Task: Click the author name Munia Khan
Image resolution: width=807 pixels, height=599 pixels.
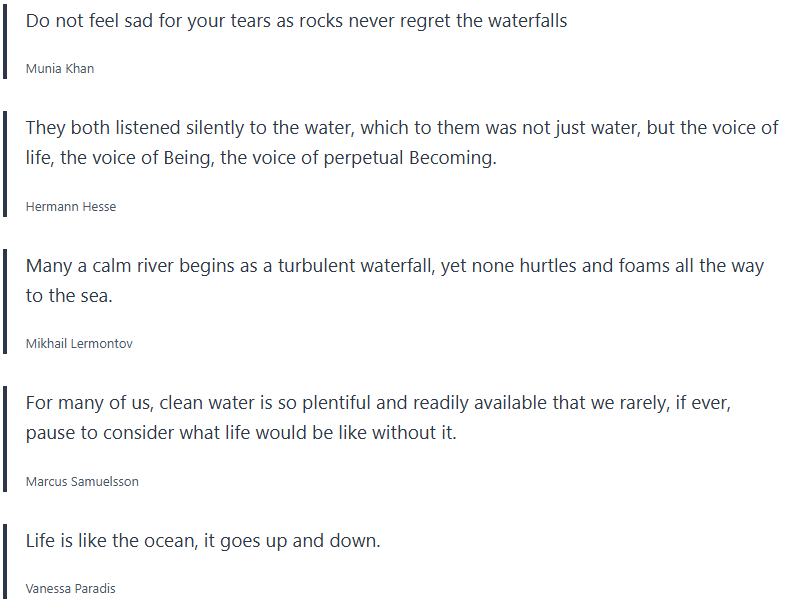Action: coord(60,69)
